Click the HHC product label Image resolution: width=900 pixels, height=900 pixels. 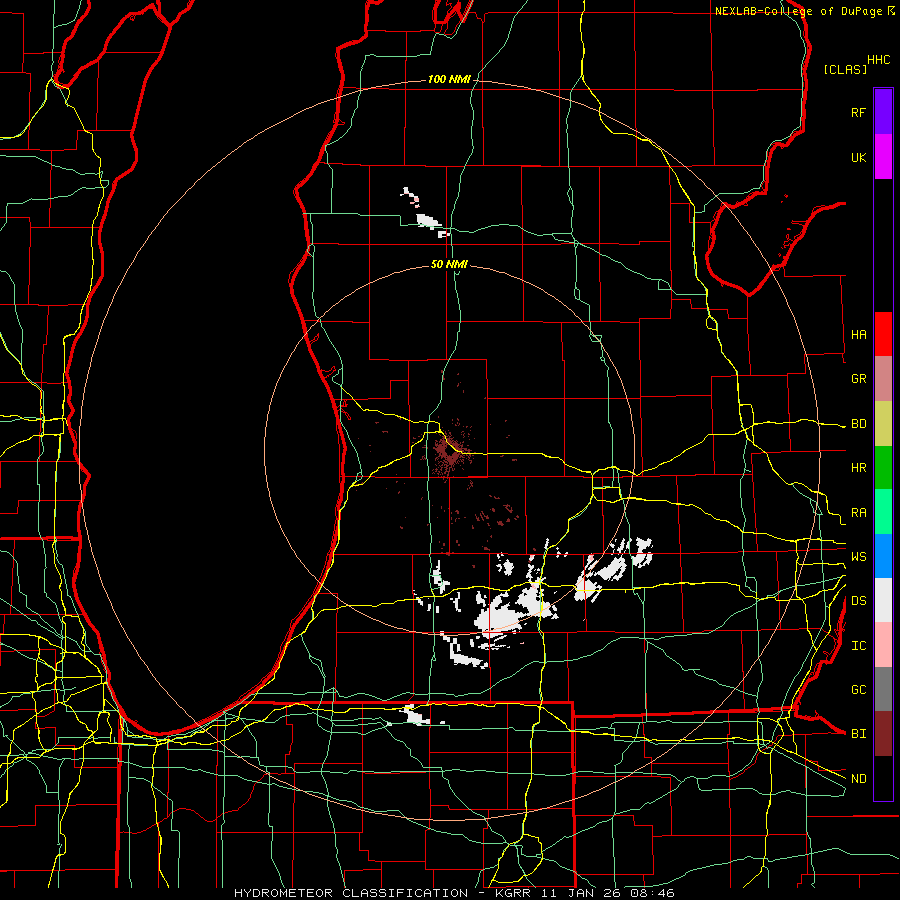[879, 60]
